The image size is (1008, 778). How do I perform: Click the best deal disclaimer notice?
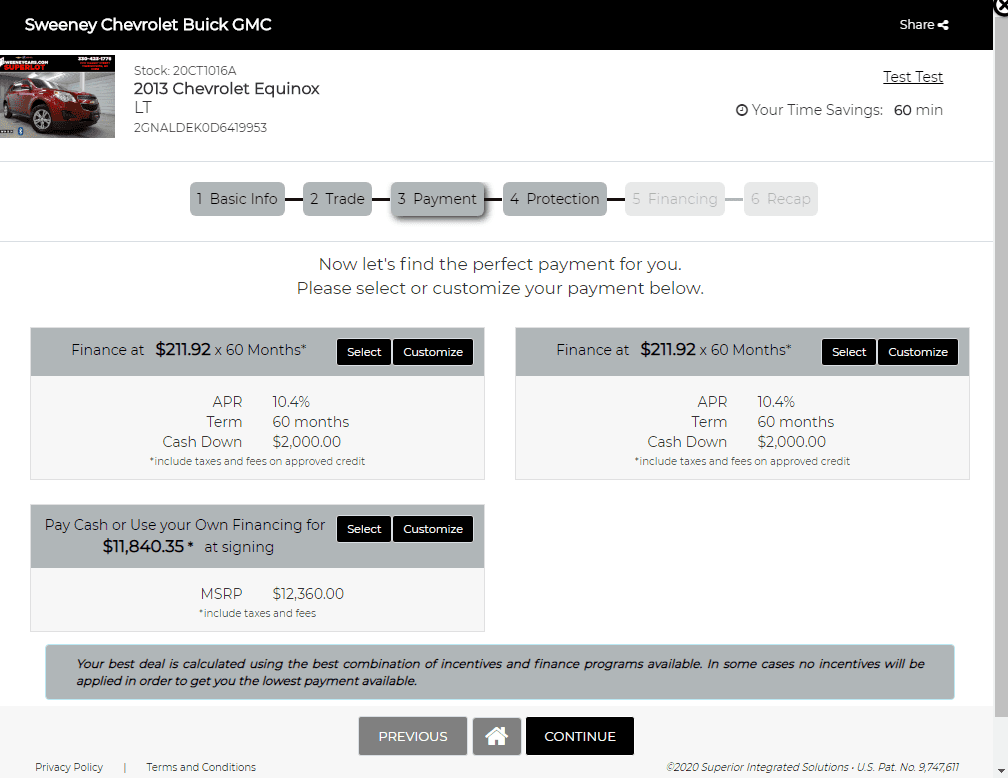[x=500, y=672]
